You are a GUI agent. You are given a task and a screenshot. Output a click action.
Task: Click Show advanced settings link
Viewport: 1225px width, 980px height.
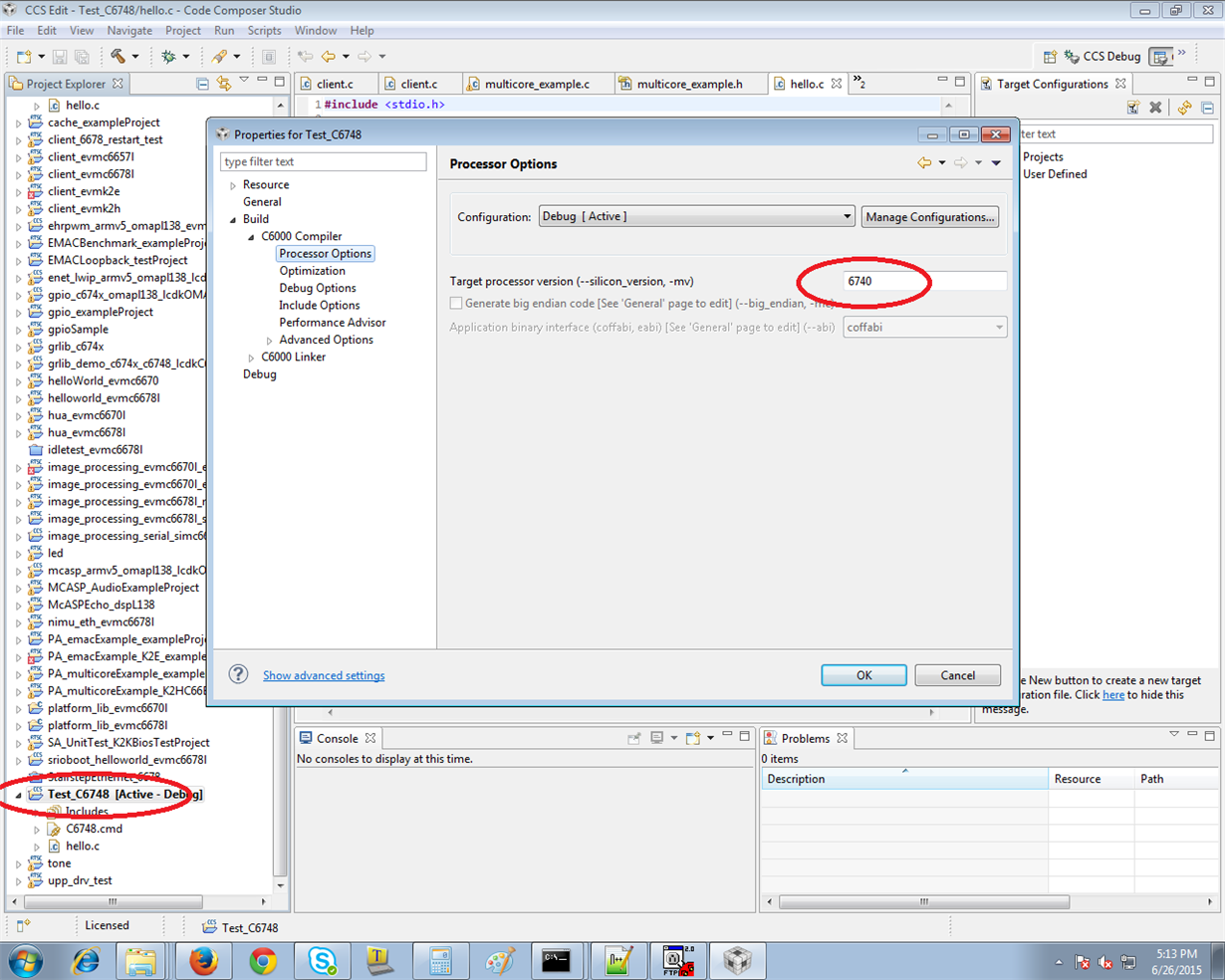point(324,675)
